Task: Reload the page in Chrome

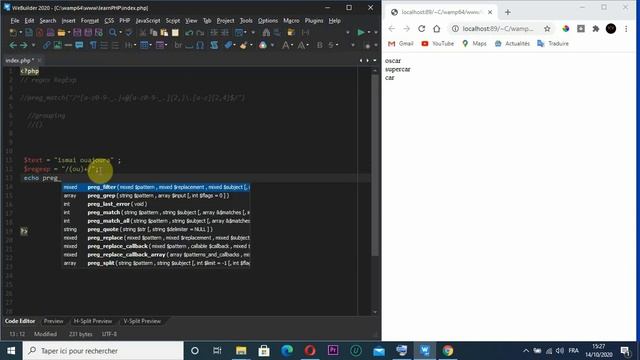Action: 422,29
